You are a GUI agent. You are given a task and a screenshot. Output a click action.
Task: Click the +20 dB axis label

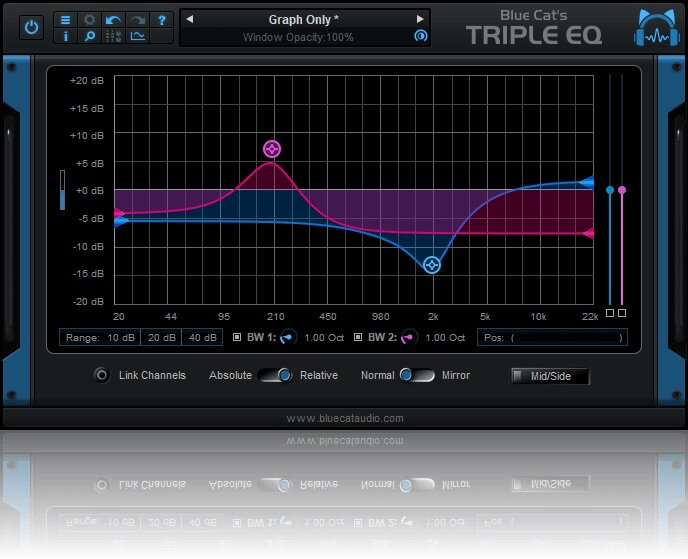click(87, 81)
